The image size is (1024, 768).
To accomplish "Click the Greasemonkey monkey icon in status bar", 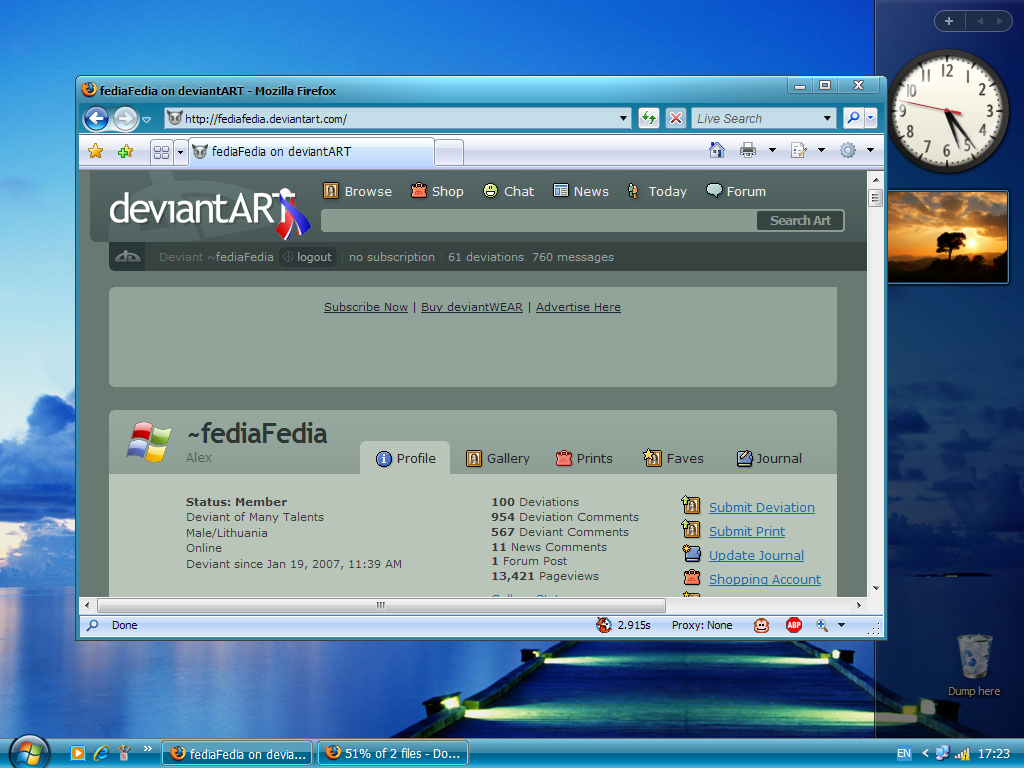I will click(x=761, y=625).
